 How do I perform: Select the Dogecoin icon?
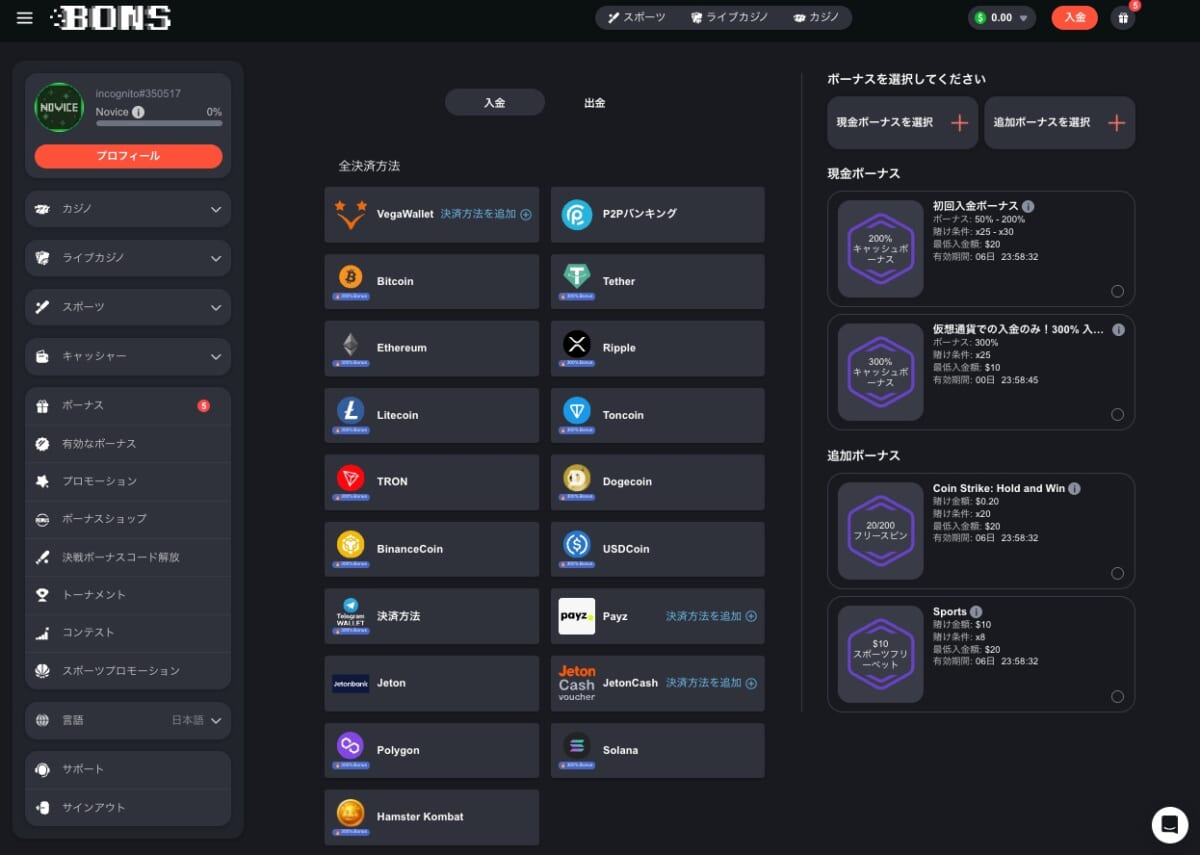click(577, 478)
